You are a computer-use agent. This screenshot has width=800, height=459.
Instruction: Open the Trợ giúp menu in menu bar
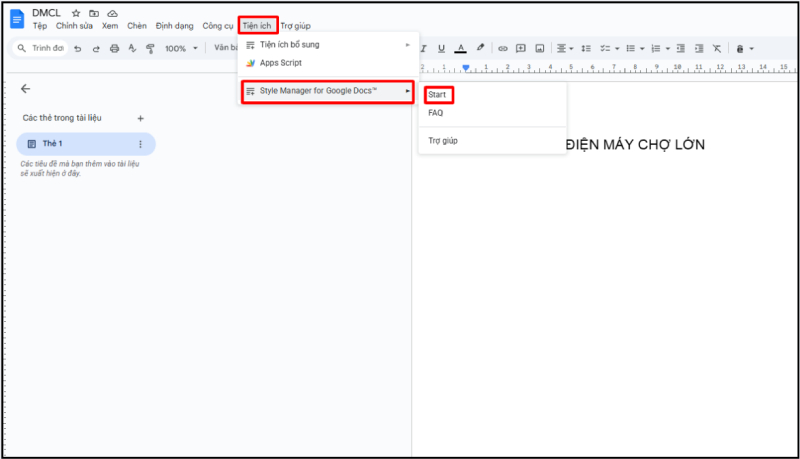(x=295, y=26)
